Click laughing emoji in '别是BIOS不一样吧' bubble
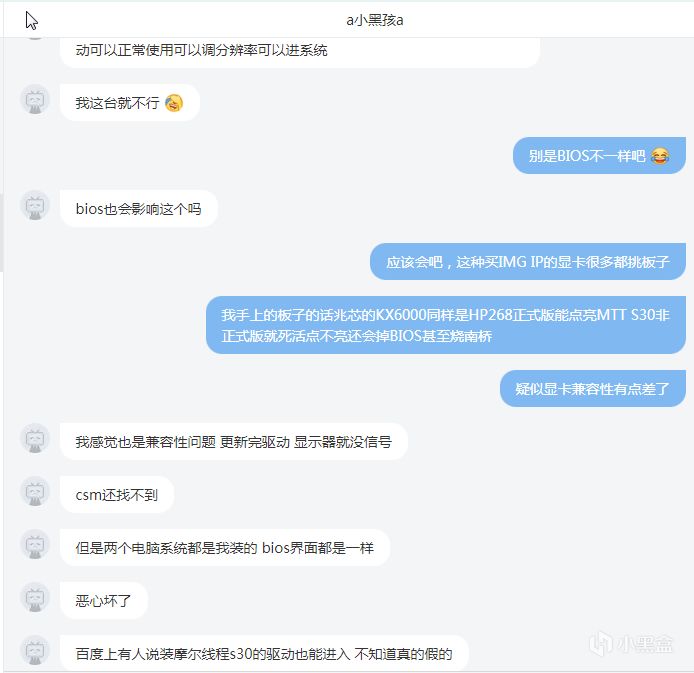 coord(660,156)
